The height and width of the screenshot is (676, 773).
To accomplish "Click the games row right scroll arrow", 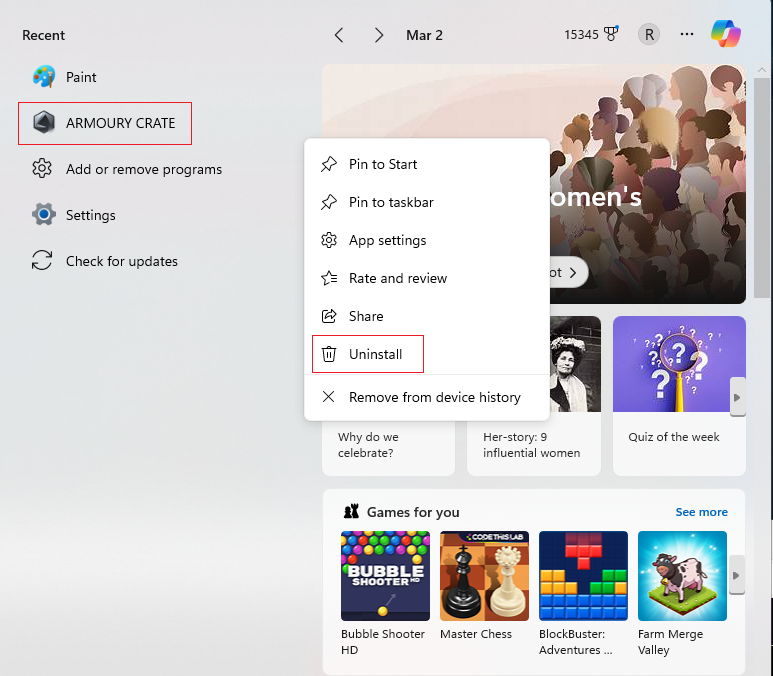I will point(737,576).
